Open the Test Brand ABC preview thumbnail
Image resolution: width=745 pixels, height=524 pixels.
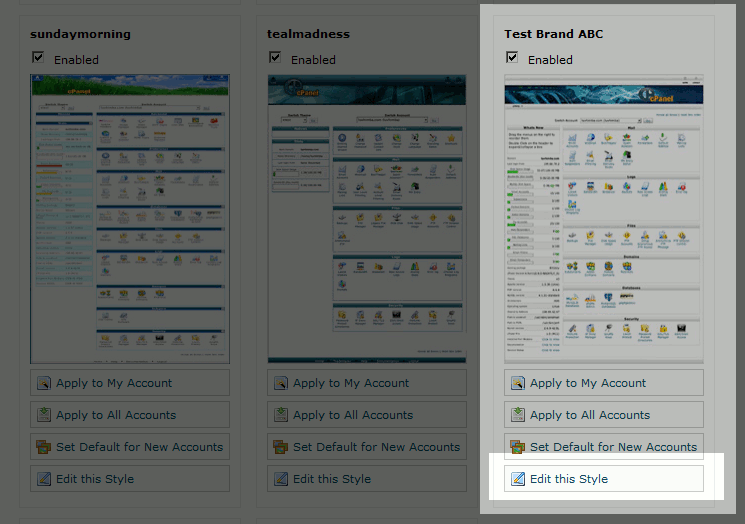[603, 219]
